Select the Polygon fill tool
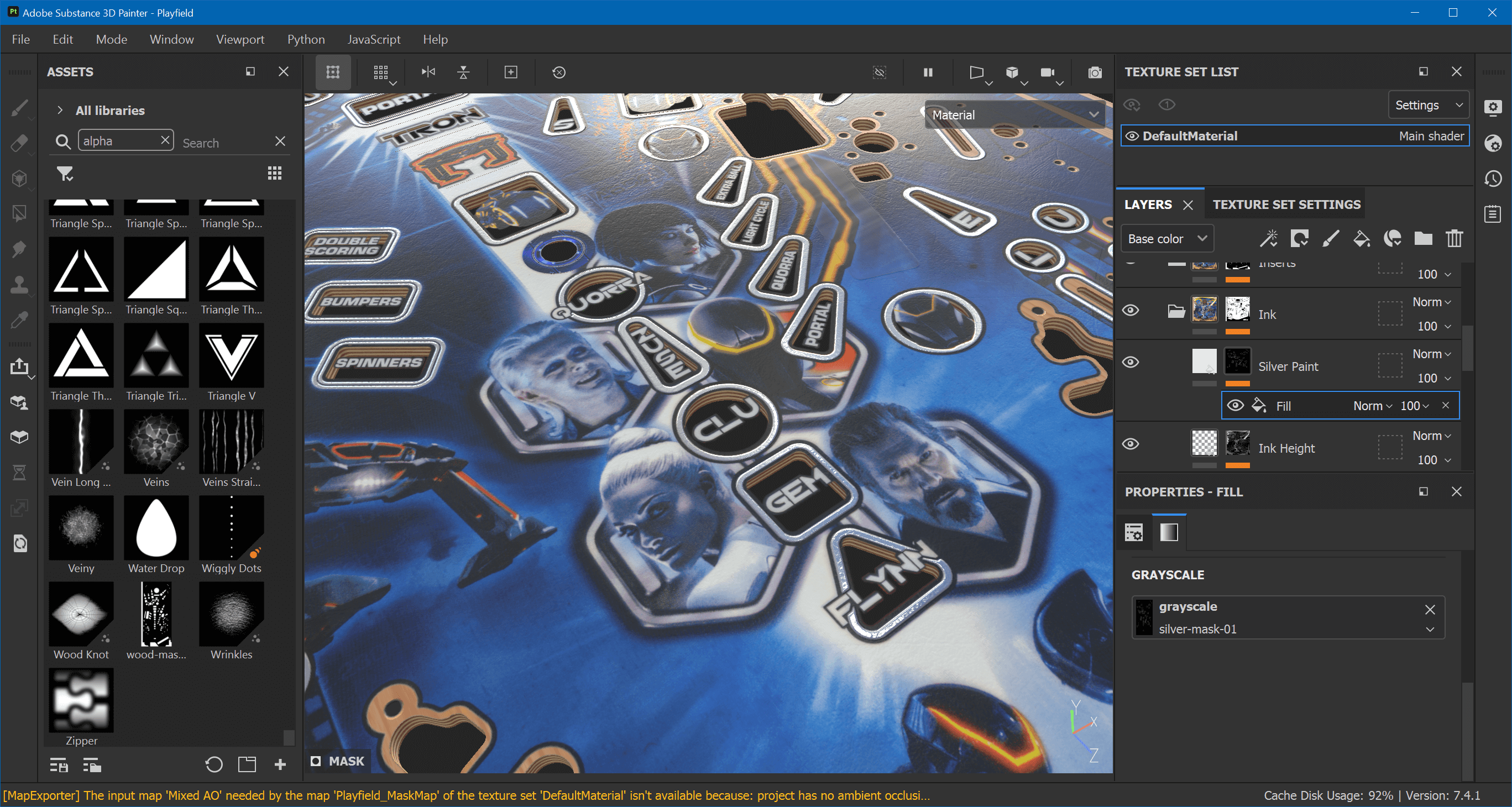The height and width of the screenshot is (807, 1512). click(19, 213)
